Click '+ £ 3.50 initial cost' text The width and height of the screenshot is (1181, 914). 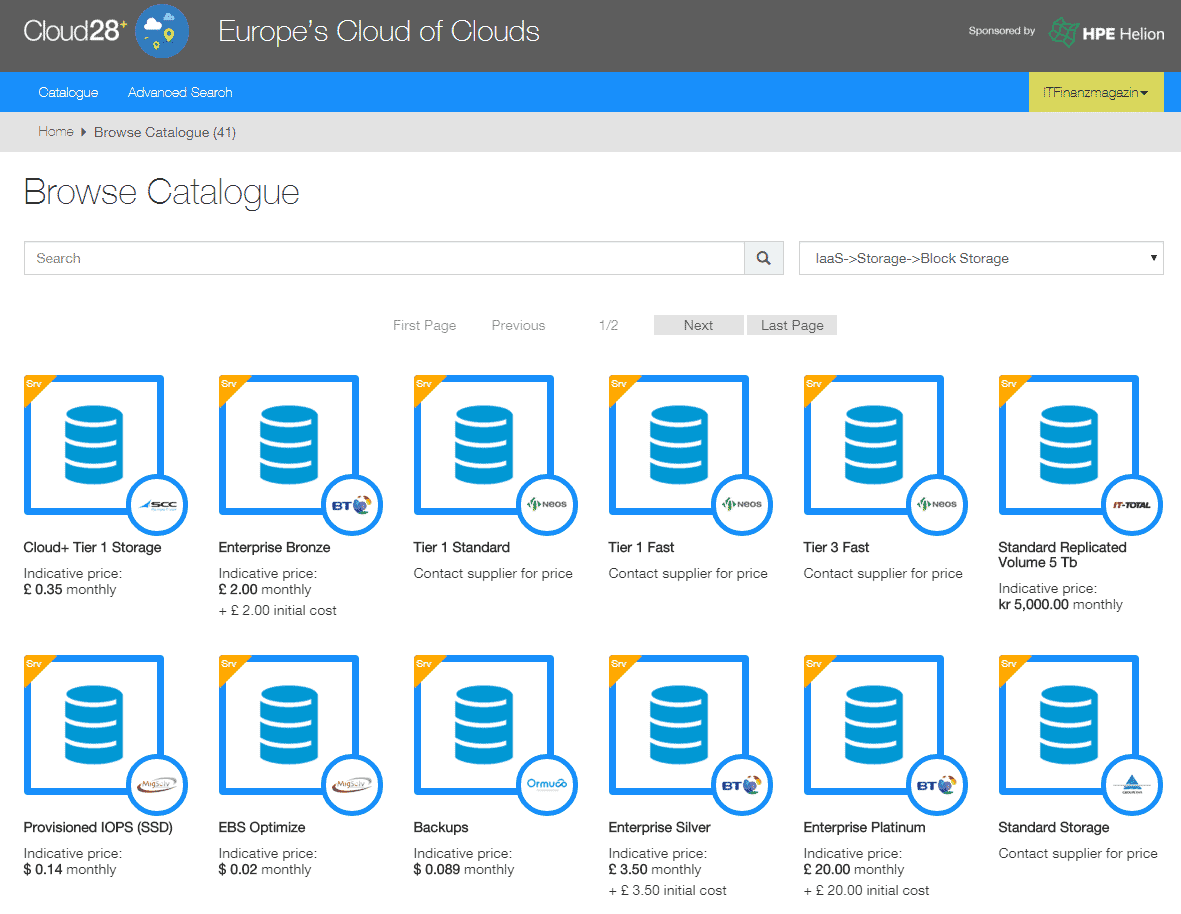[x=667, y=891]
